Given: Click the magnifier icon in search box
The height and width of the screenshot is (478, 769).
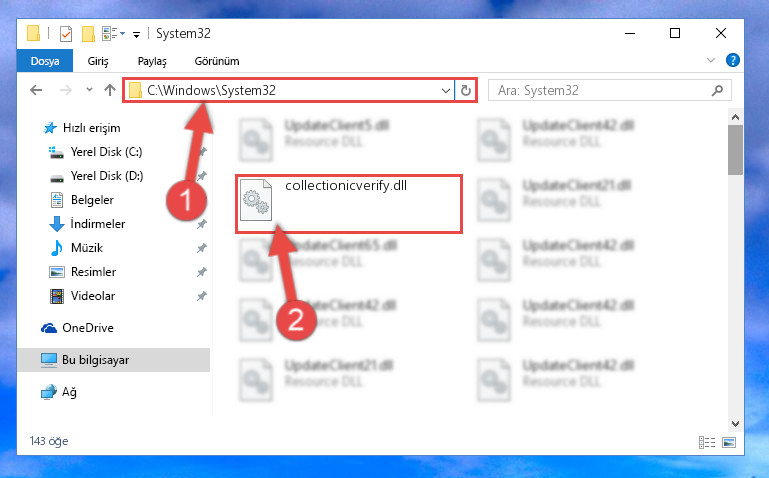Looking at the screenshot, I should pos(717,90).
